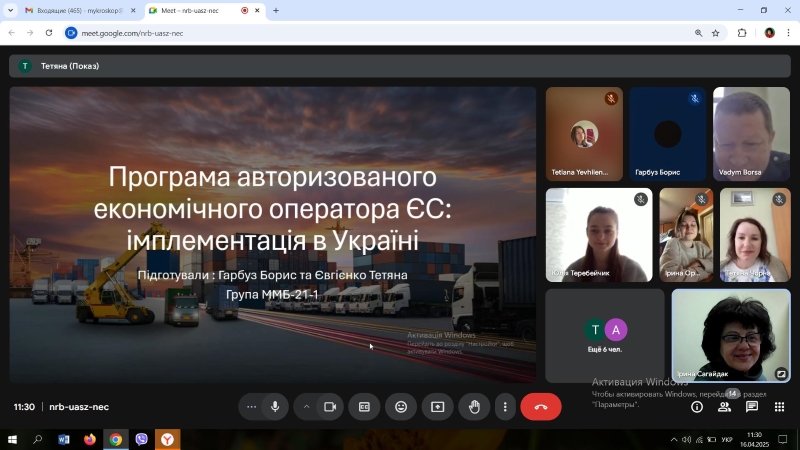Open the emoji reactions button
The width and height of the screenshot is (800, 450).
tap(401, 407)
